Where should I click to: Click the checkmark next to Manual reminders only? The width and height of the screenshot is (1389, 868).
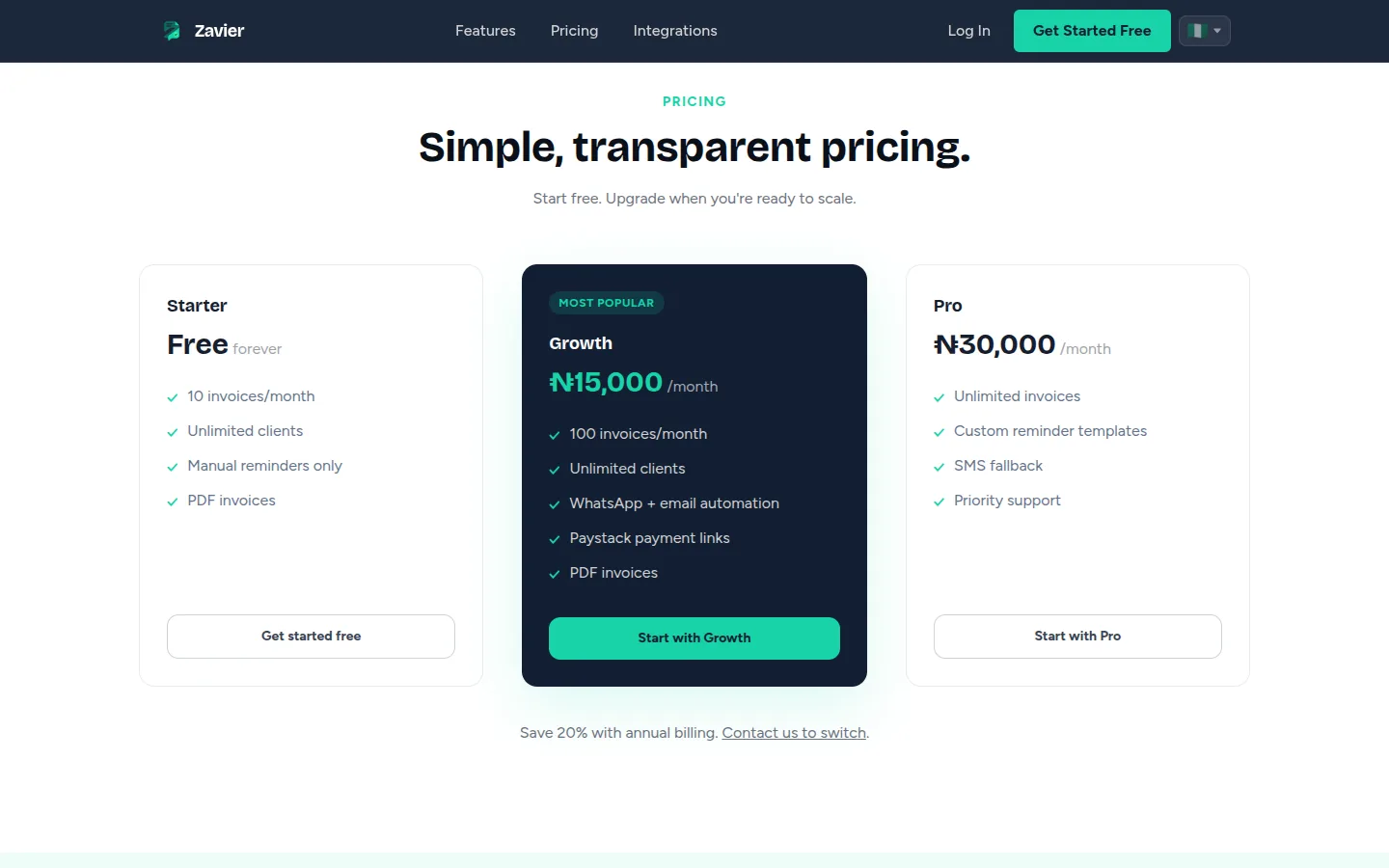tap(173, 467)
